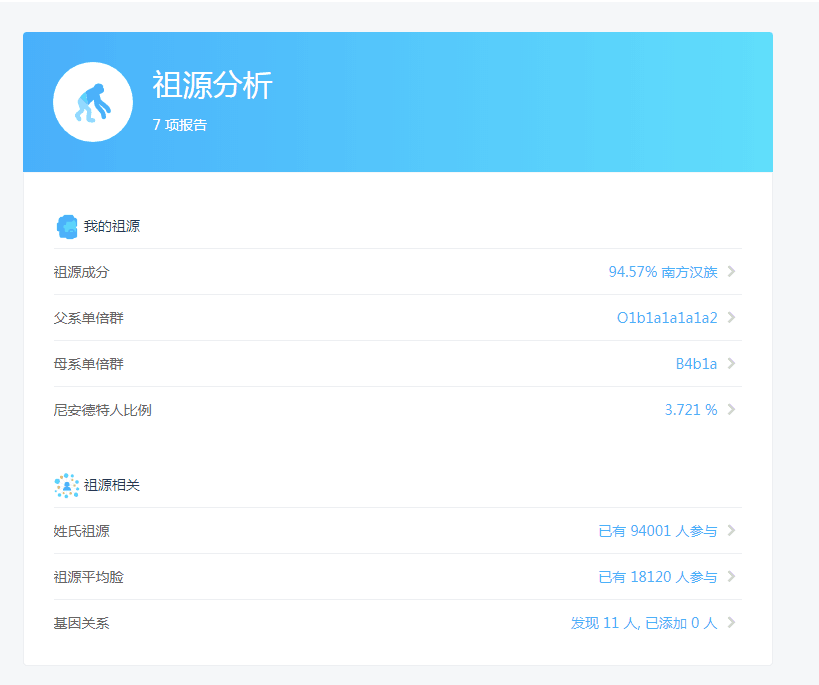Expand the 母系单倍群 row chevron
Image resolution: width=819 pixels, height=685 pixels.
tap(731, 363)
